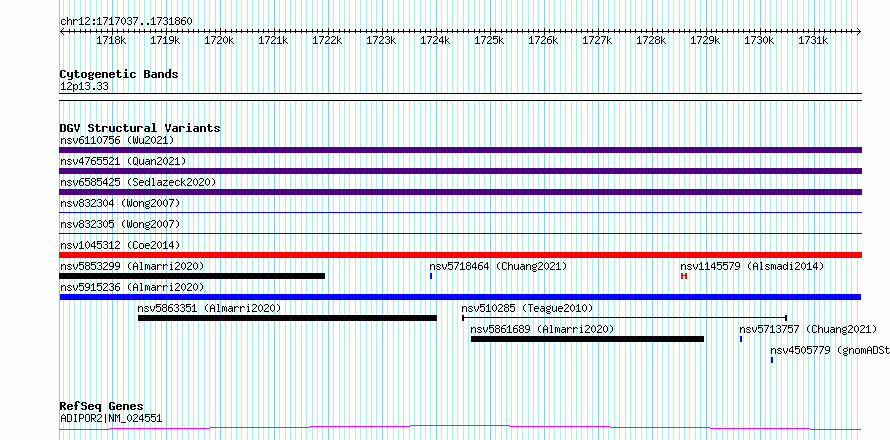Click the black nsv5853299 (Almarri2020) bar
890x440 pixels.
tap(192, 276)
